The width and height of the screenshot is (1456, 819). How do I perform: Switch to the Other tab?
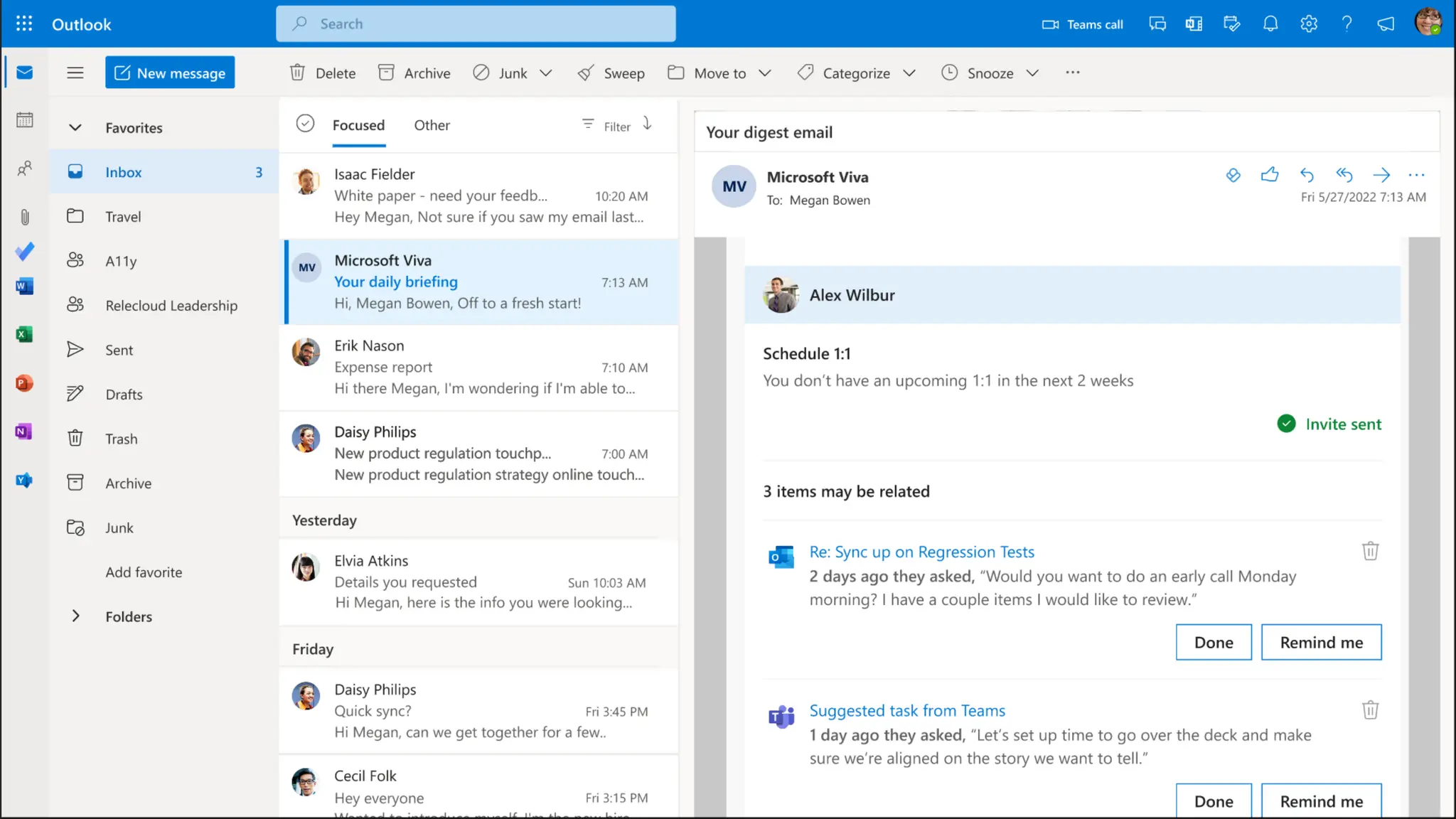[x=432, y=125]
